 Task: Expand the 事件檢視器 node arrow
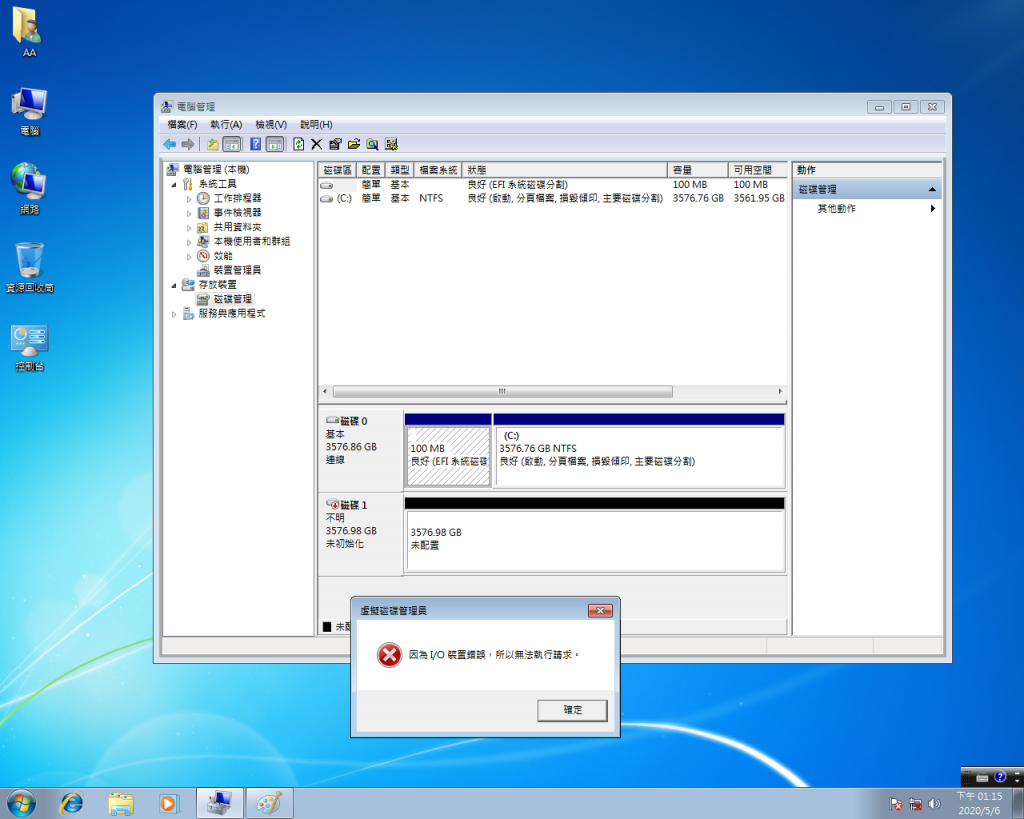point(189,214)
